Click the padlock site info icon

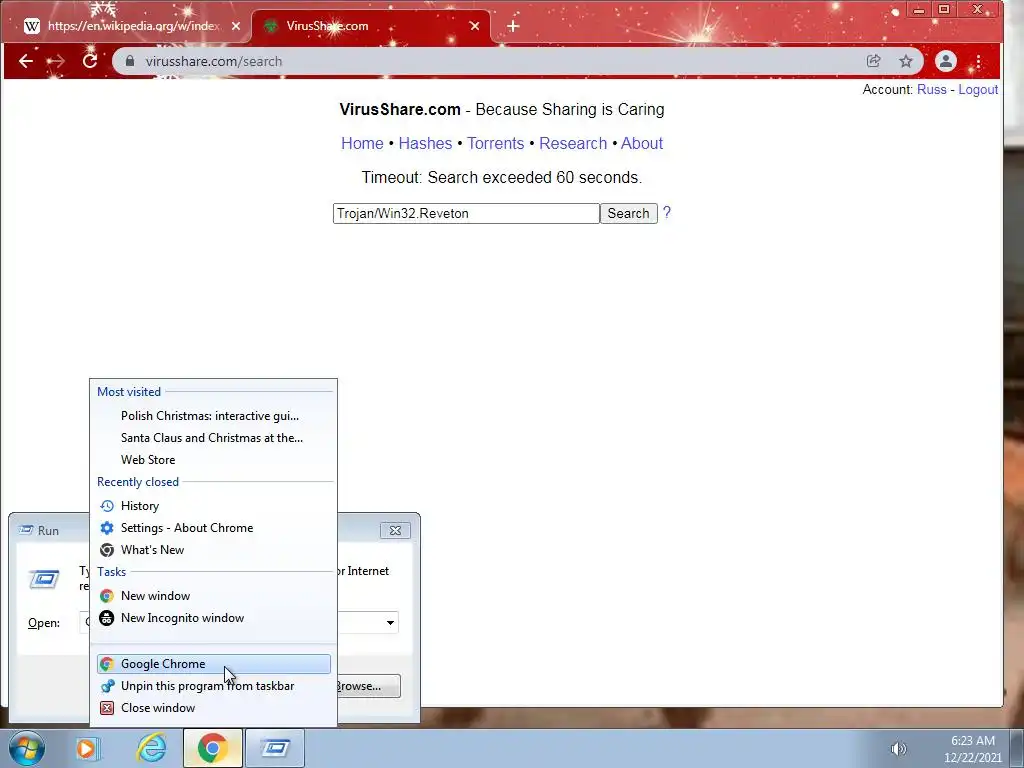coord(130,61)
